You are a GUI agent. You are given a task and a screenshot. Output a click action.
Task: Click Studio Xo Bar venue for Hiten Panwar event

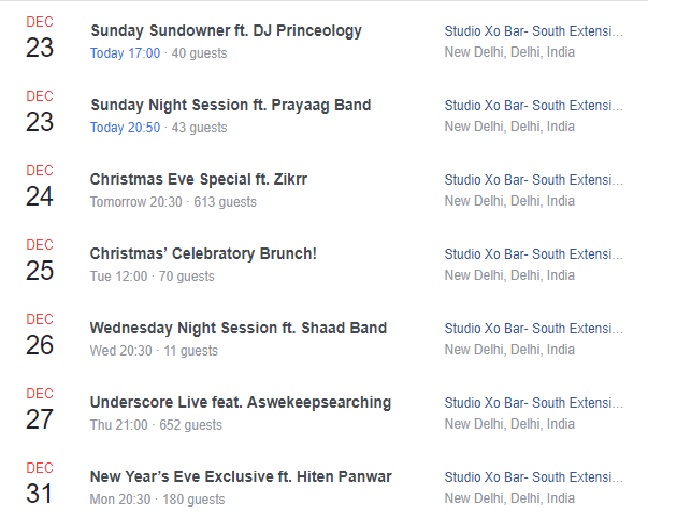[533, 477]
